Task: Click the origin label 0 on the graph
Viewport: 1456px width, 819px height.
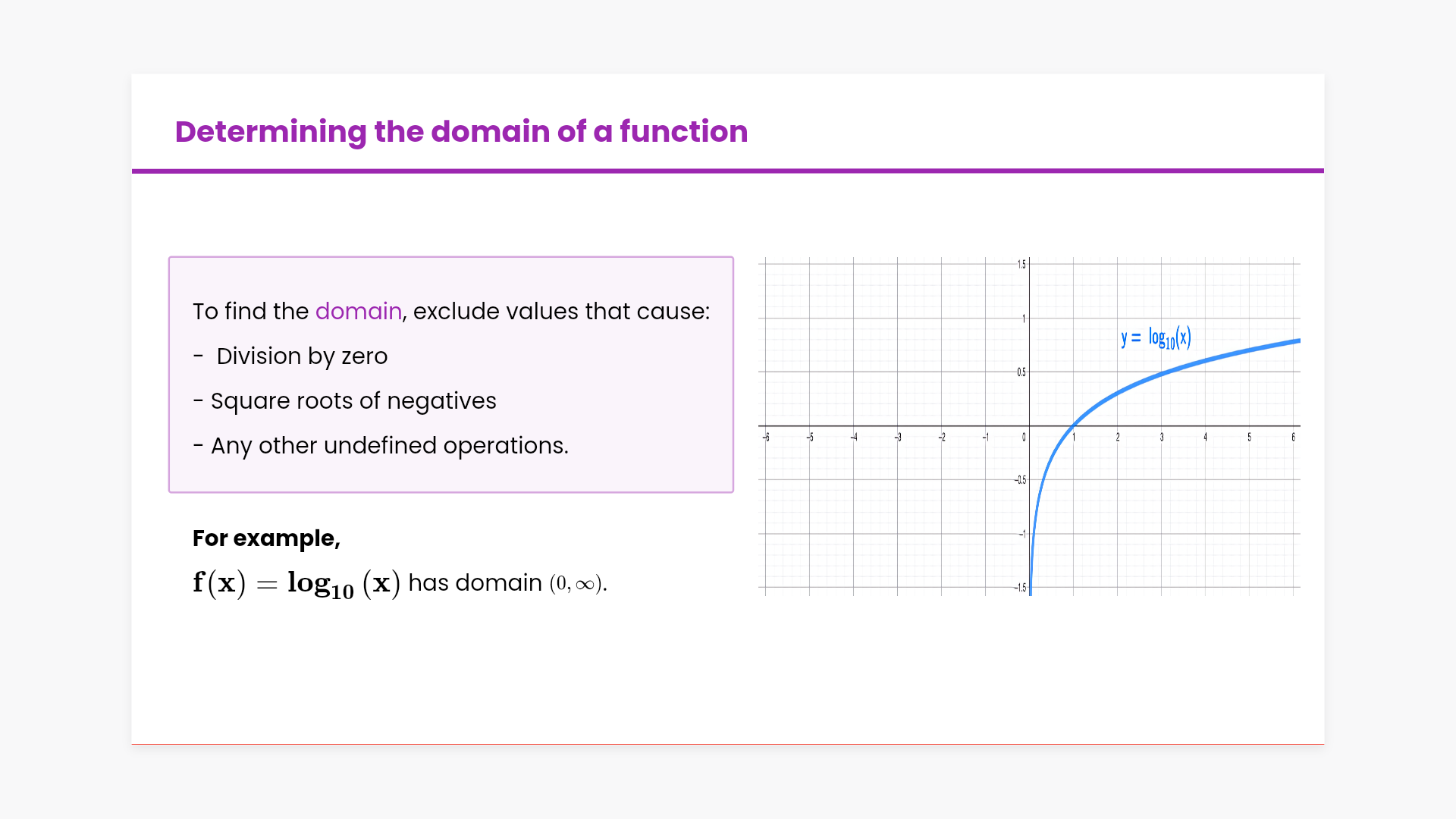Action: (x=1024, y=438)
